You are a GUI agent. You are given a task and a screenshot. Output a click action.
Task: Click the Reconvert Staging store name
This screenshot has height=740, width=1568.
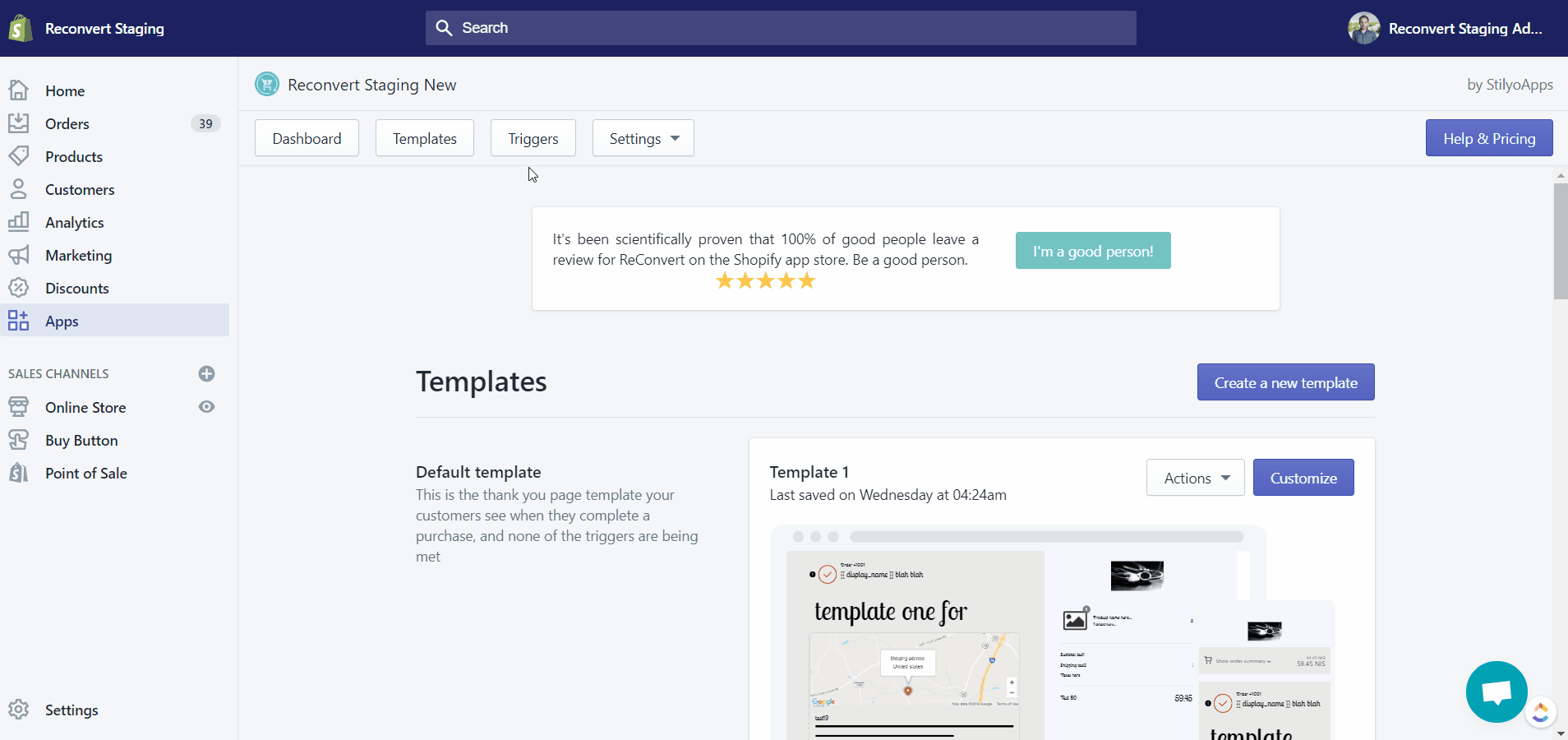coord(104,28)
